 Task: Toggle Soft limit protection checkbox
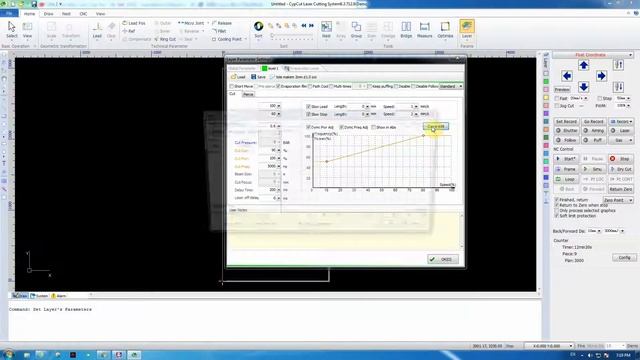[557, 216]
